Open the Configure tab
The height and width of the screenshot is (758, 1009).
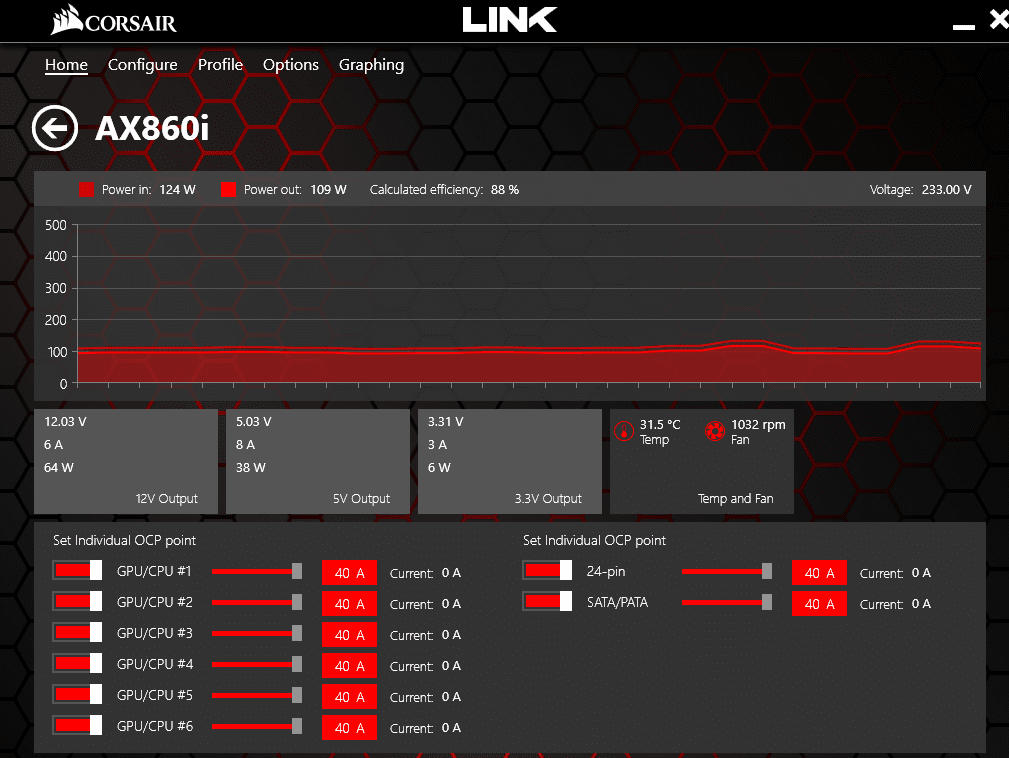pos(142,65)
